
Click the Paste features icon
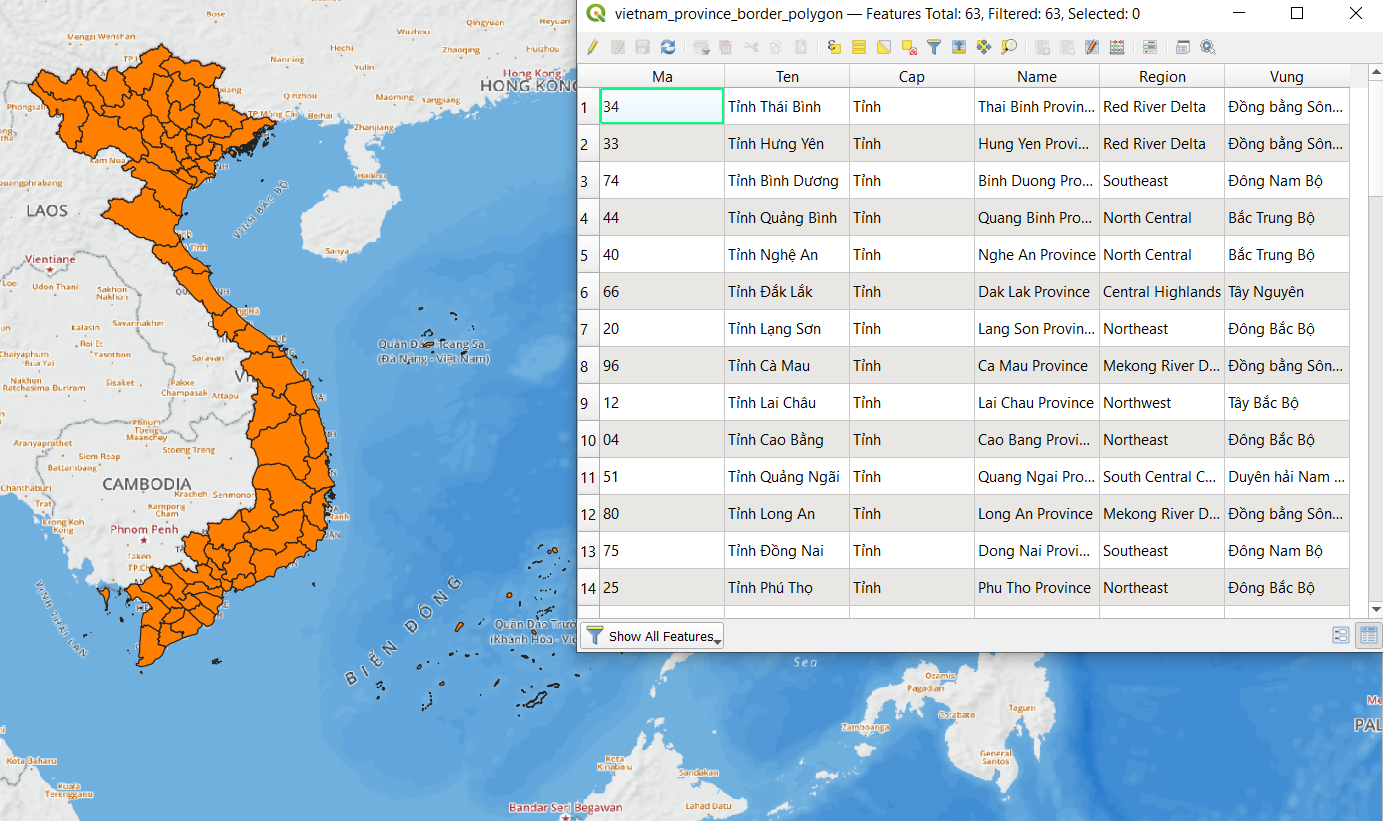801,47
